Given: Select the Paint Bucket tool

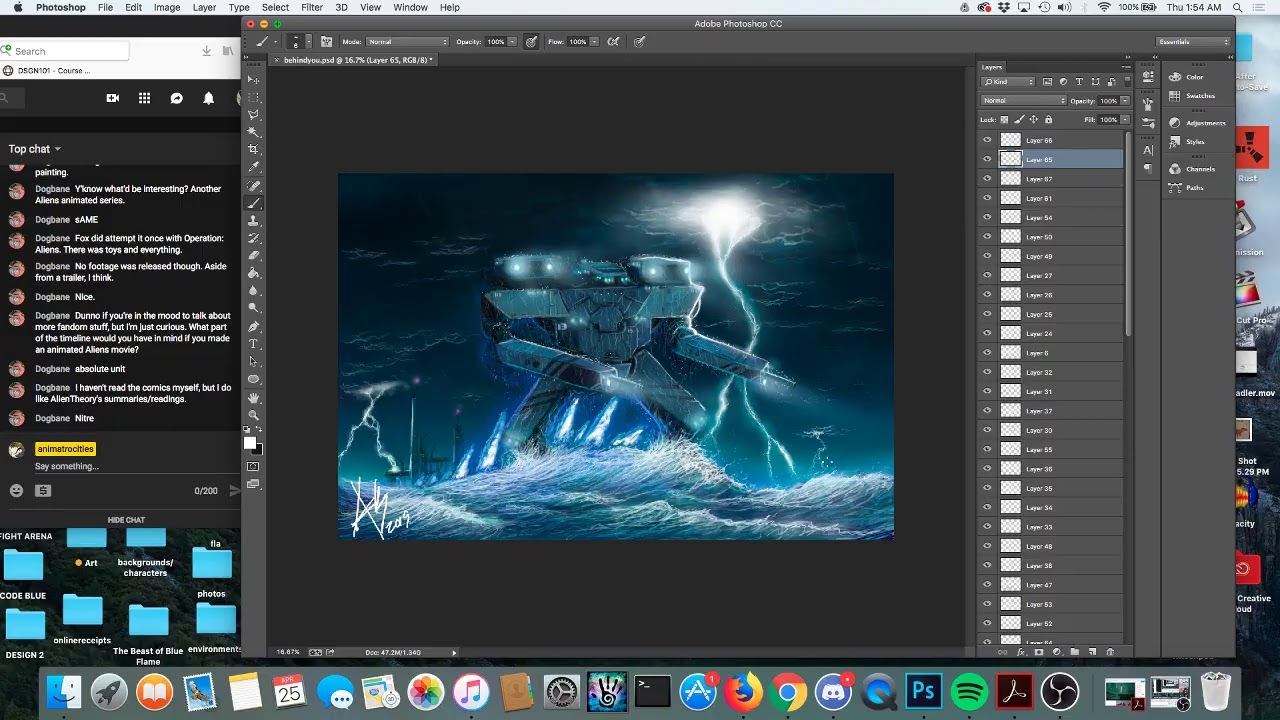Looking at the screenshot, I should (253, 273).
